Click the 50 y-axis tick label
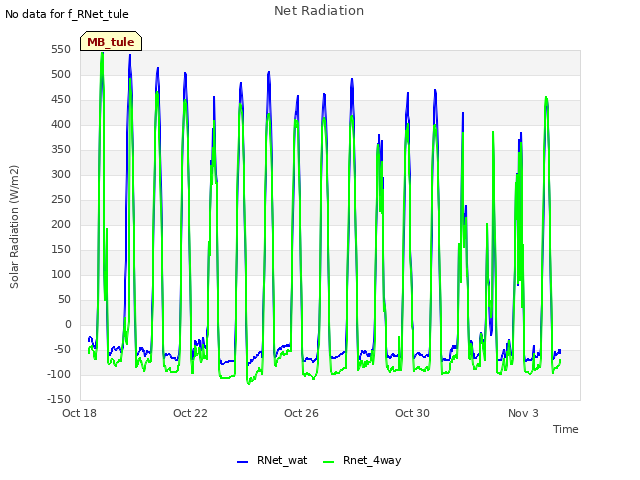The width and height of the screenshot is (640, 480). click(x=64, y=300)
